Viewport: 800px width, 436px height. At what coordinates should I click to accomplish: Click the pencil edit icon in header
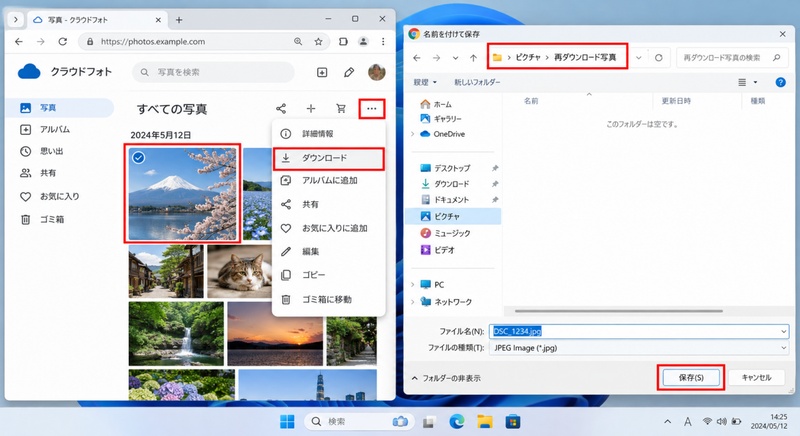(349, 72)
